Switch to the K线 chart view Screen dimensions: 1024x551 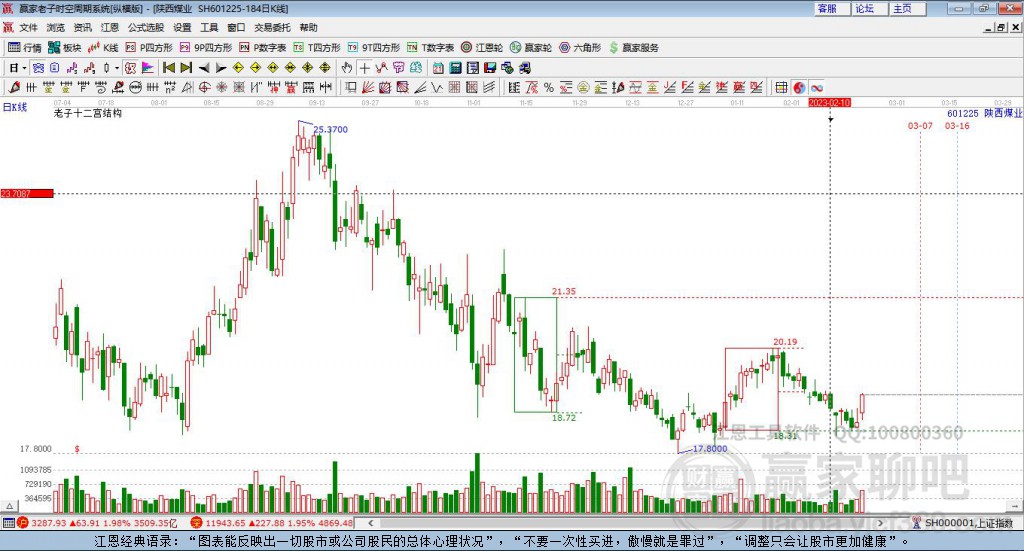103,48
